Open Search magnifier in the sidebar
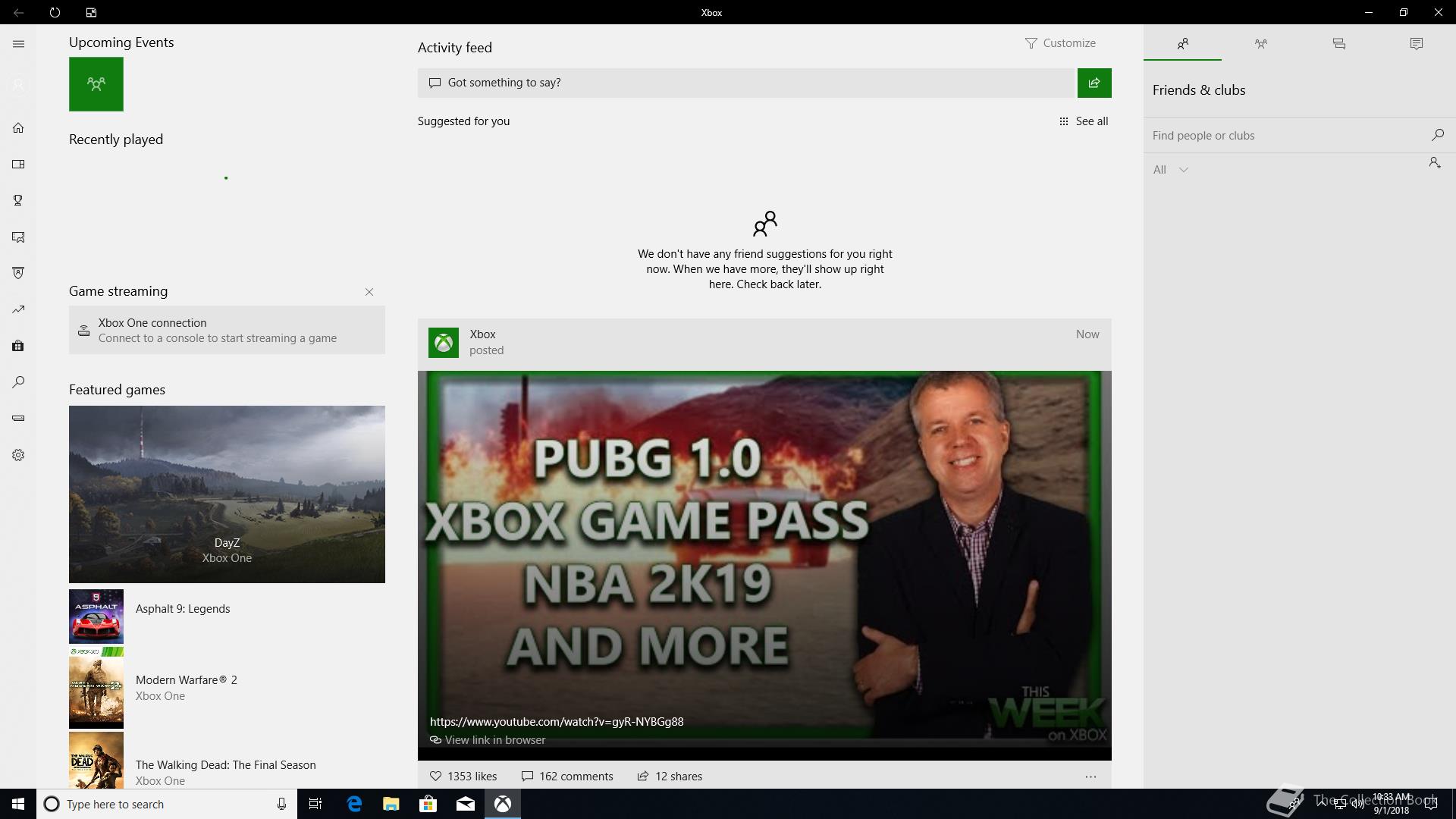Screen dimensions: 1456x819 click(18, 382)
